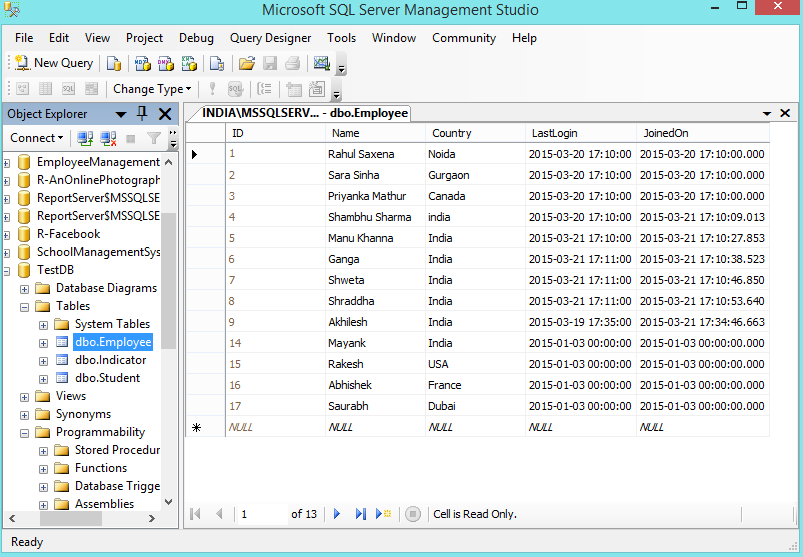Connect Object Explorer using the plug icon

tap(85, 138)
